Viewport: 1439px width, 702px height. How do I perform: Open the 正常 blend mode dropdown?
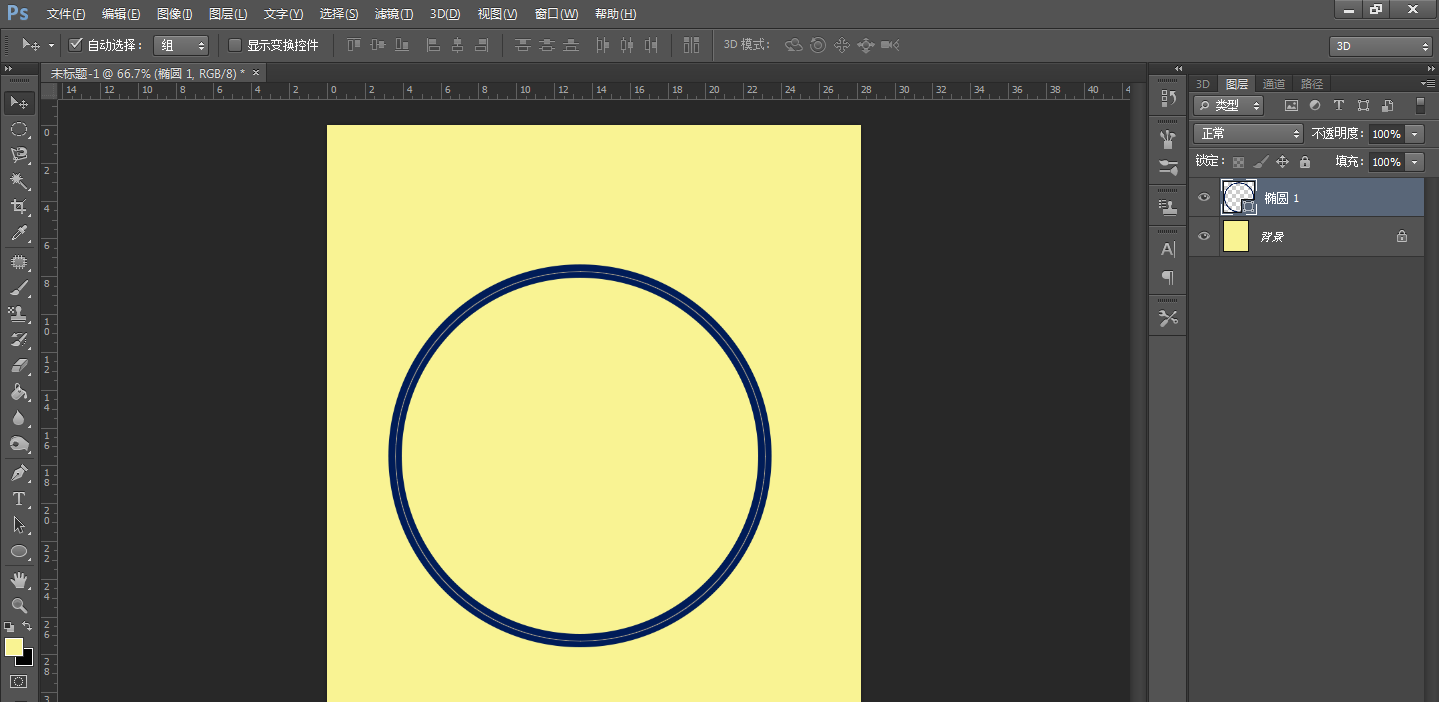[x=1248, y=133]
